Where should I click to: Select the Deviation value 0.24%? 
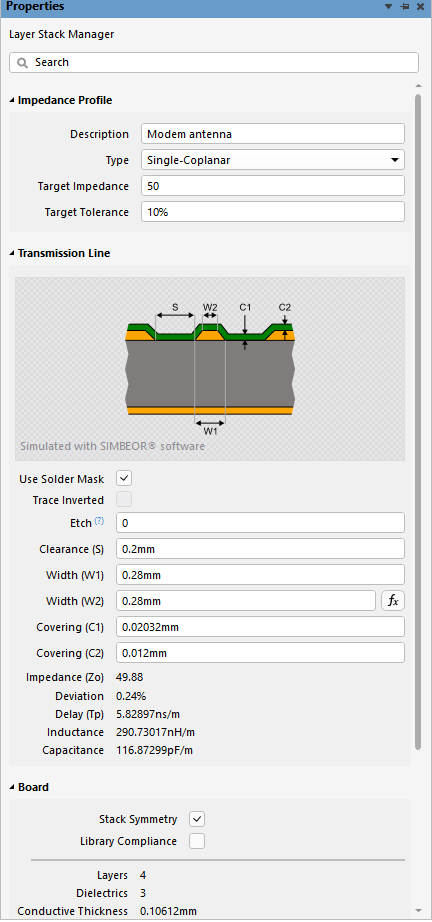tap(131, 696)
